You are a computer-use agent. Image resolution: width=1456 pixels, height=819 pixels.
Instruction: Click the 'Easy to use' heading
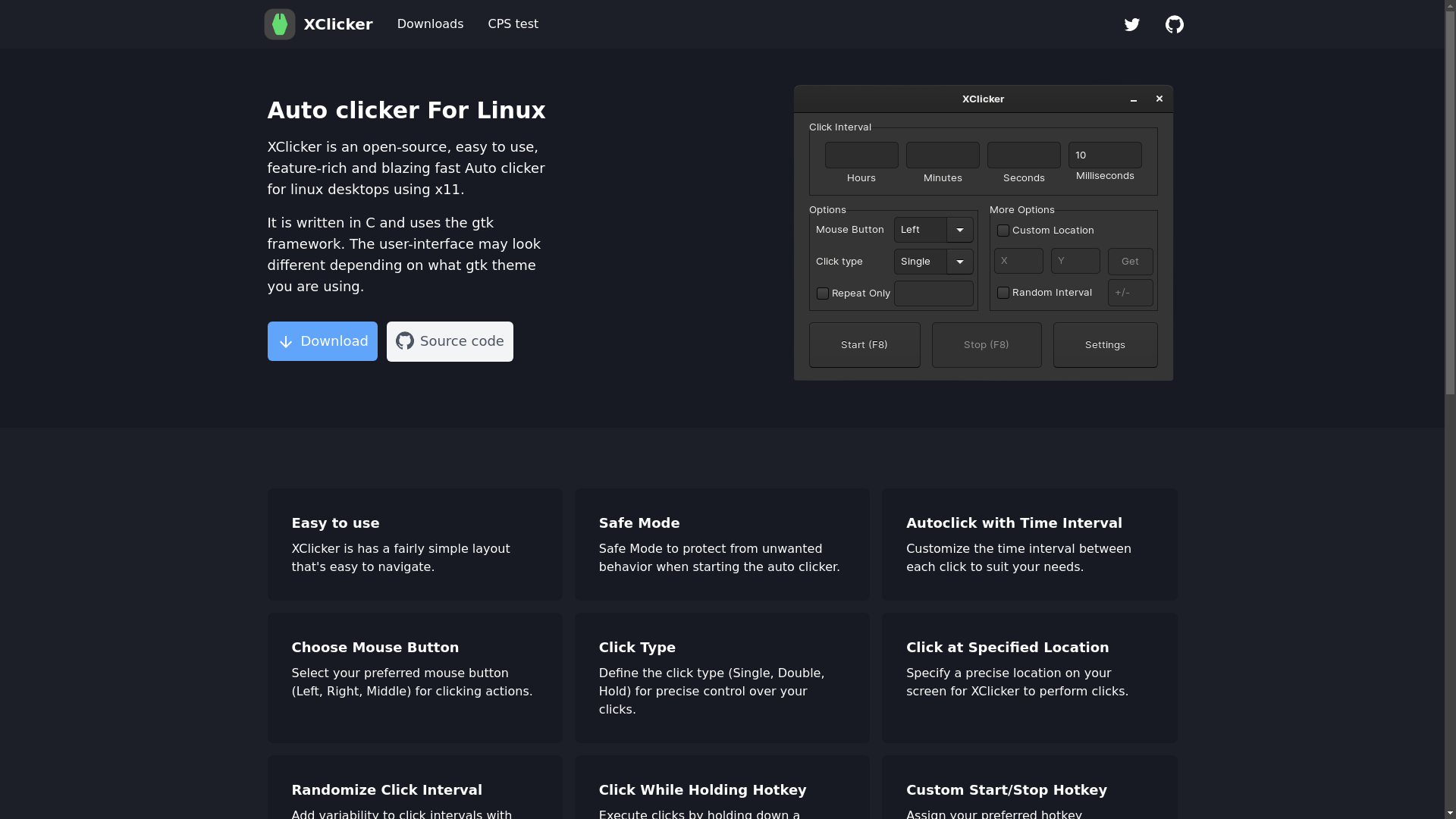click(x=335, y=523)
